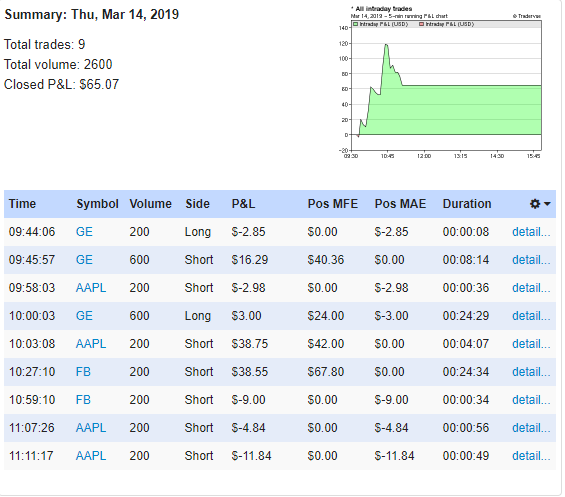
Task: Select the Total volume 2600 text
Action: (x=58, y=65)
